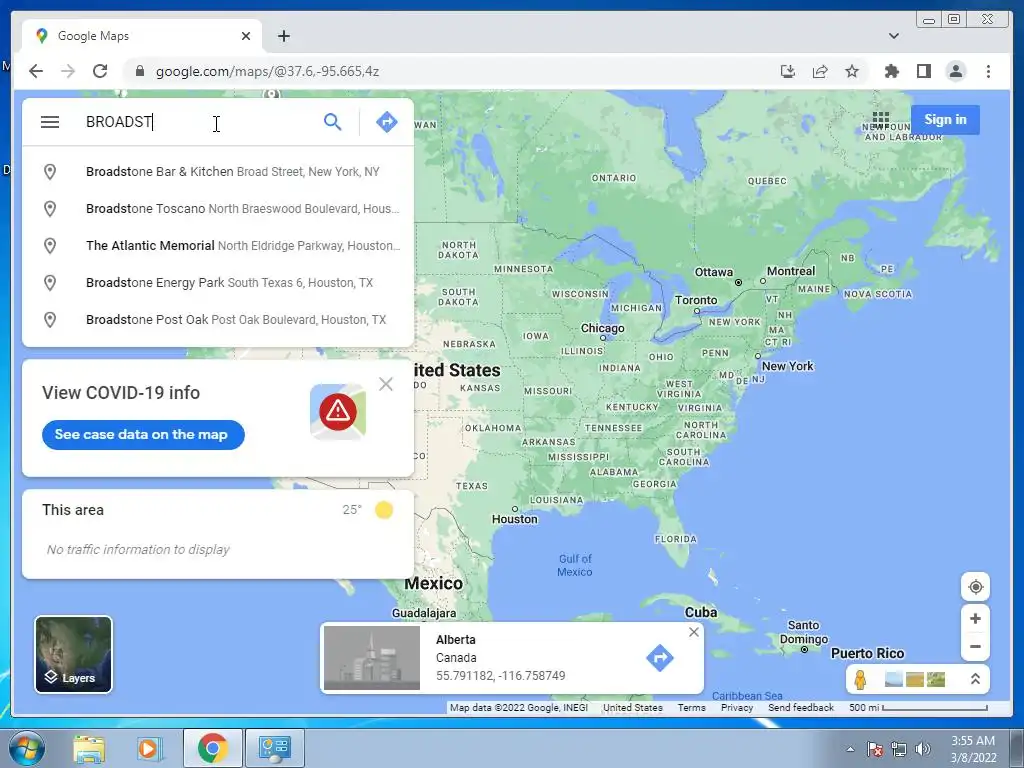Bookmark this tab with the star
Image resolution: width=1024 pixels, height=768 pixels.
click(852, 71)
